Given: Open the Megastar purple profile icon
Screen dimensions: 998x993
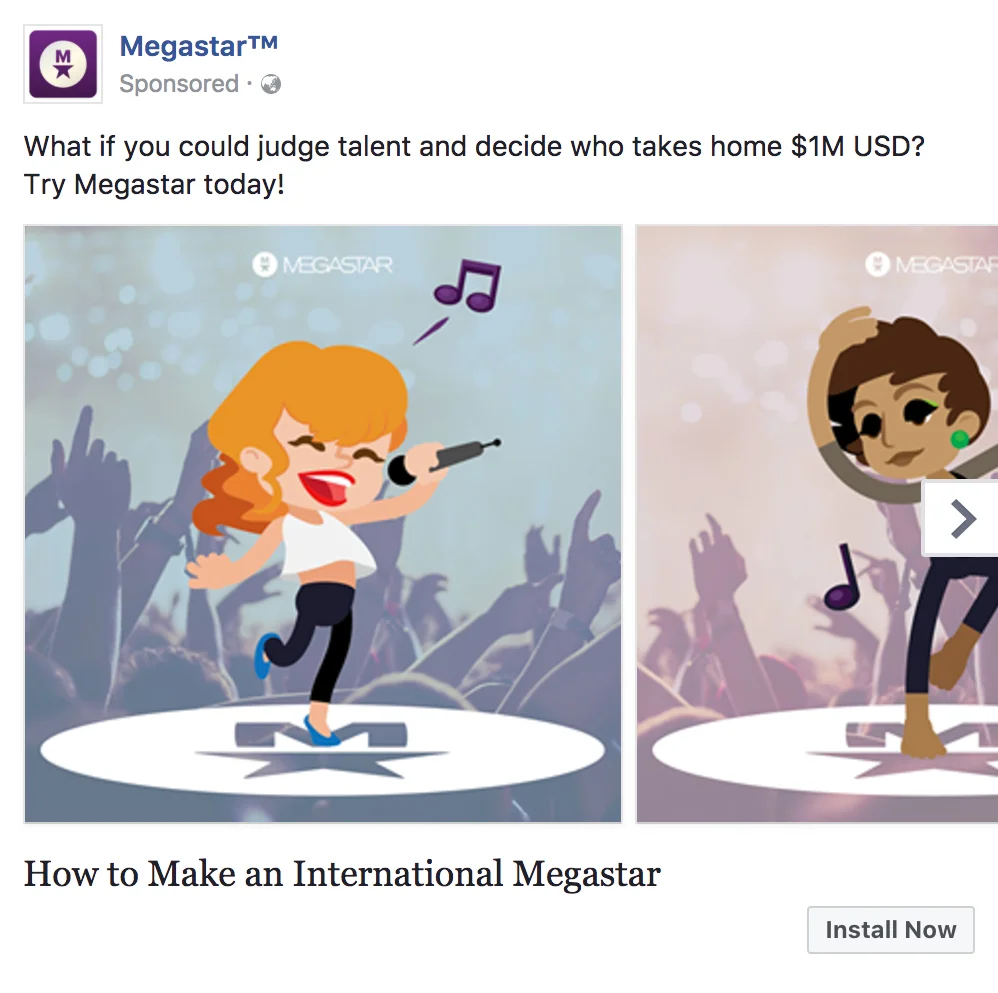Looking at the screenshot, I should coord(63,64).
